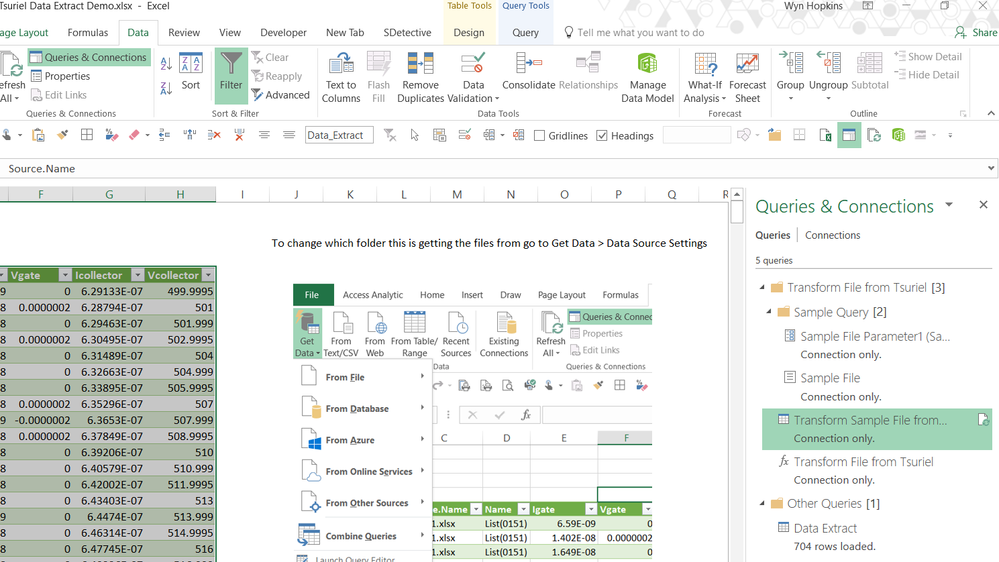This screenshot has width=999, height=562.
Task: Open Consolidate tool
Action: click(529, 71)
